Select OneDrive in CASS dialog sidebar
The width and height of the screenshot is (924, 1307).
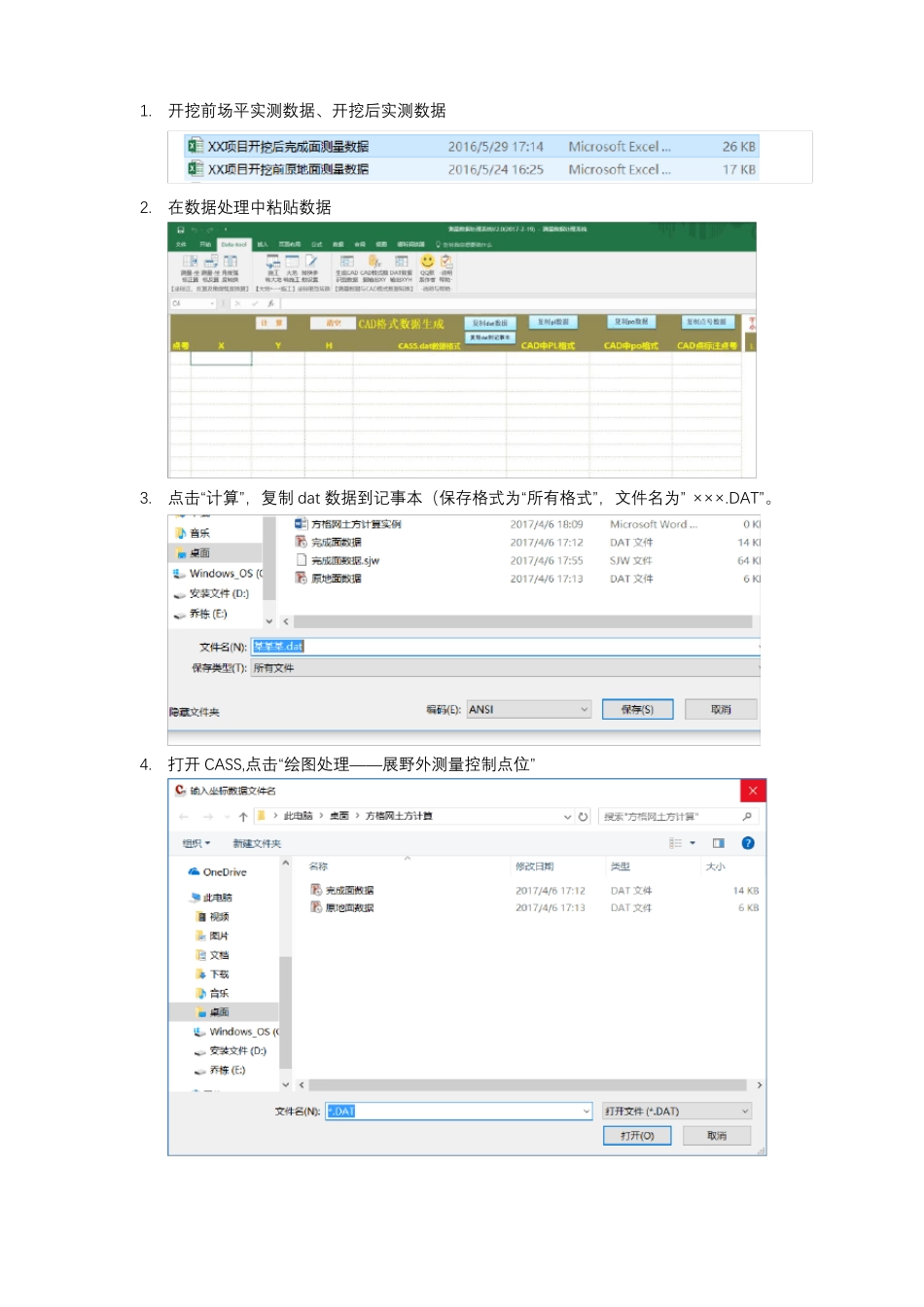pyautogui.click(x=218, y=872)
